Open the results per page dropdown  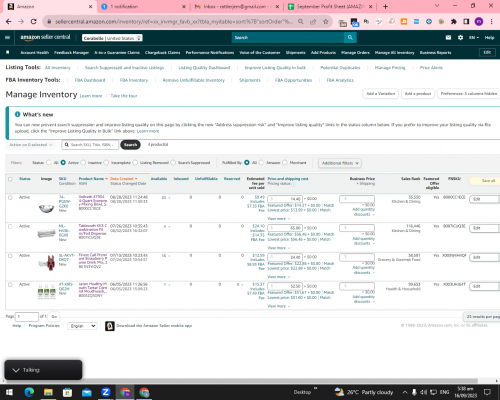[x=482, y=317]
